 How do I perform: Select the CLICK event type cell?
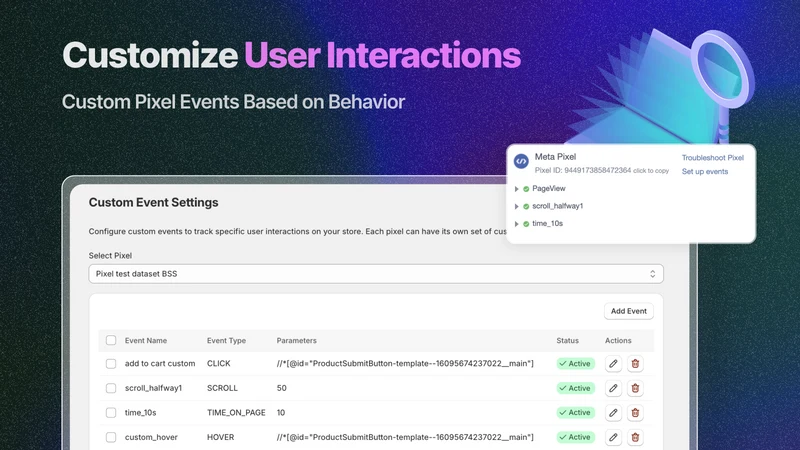point(218,363)
